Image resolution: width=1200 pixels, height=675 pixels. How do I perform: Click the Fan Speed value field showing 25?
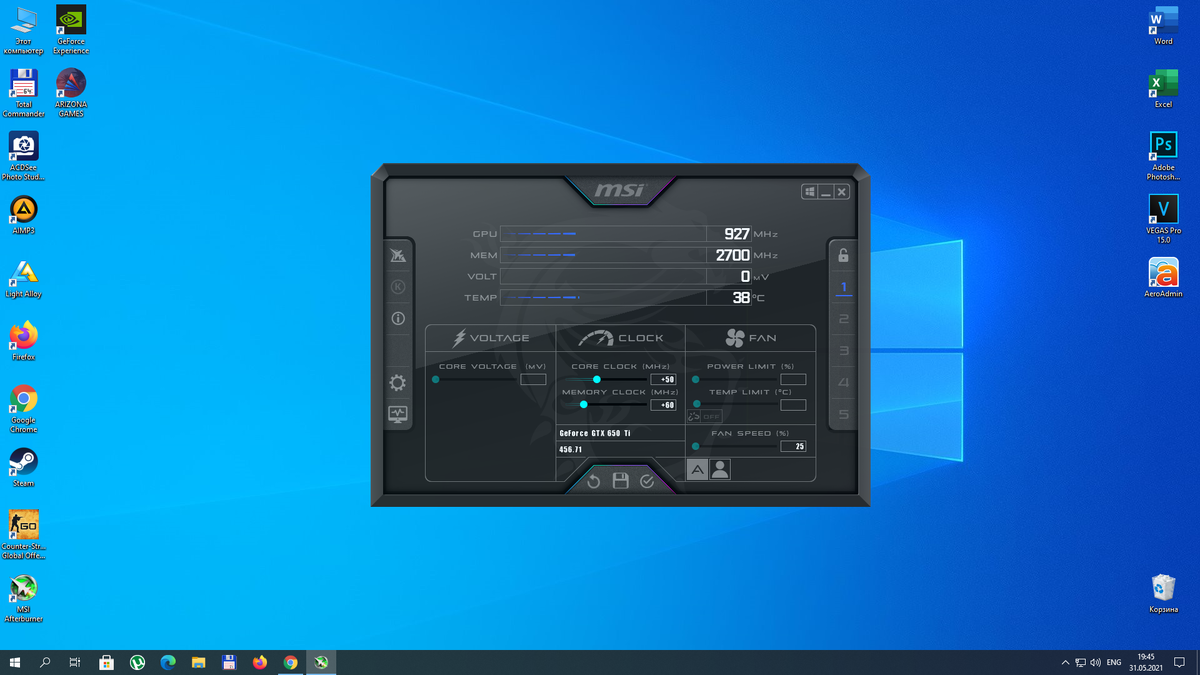pos(793,446)
